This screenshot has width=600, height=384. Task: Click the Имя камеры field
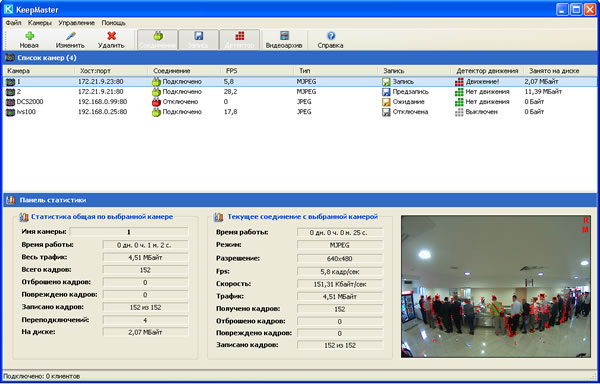129,232
